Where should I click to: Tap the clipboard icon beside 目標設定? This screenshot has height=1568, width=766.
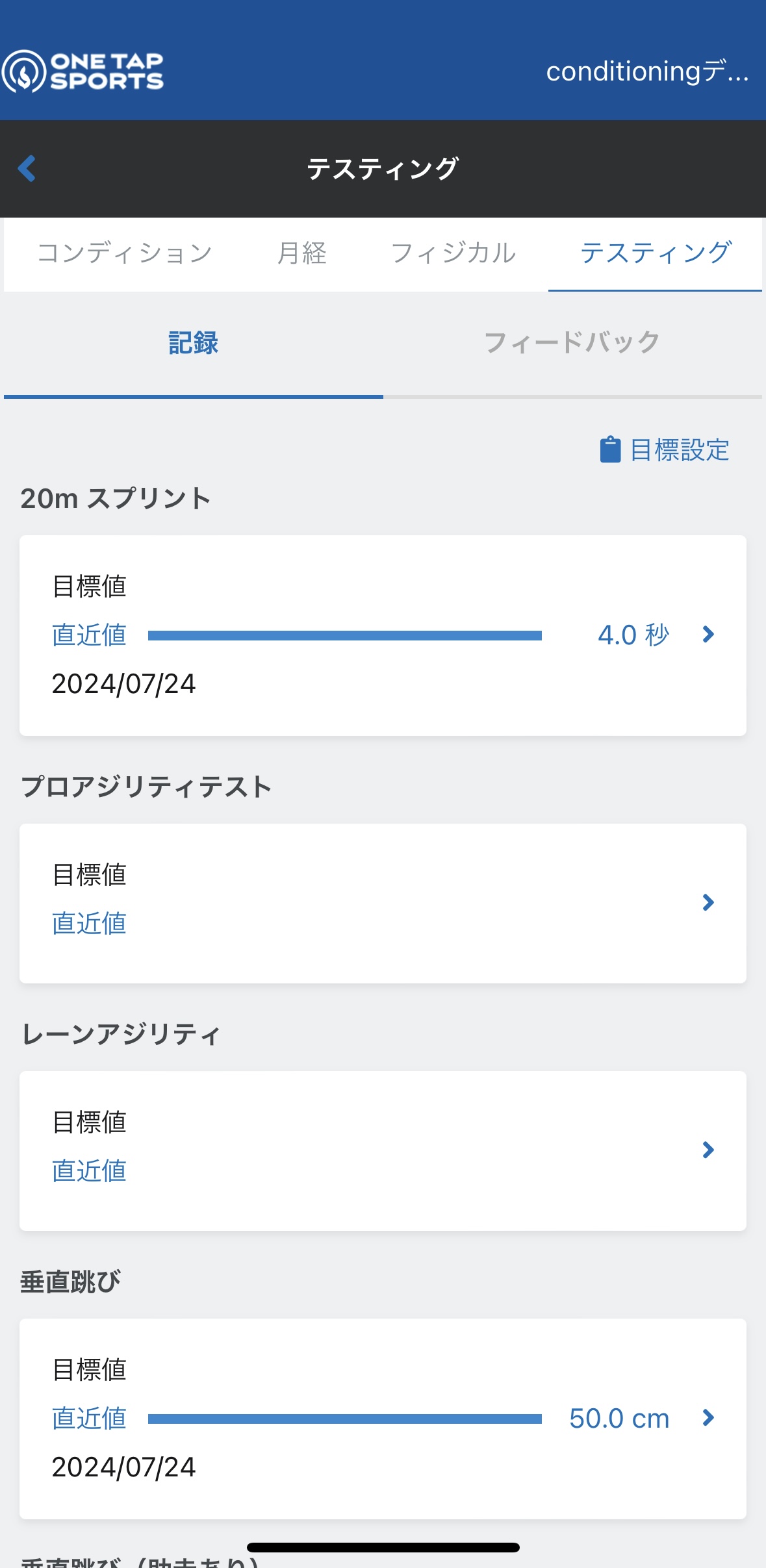609,449
